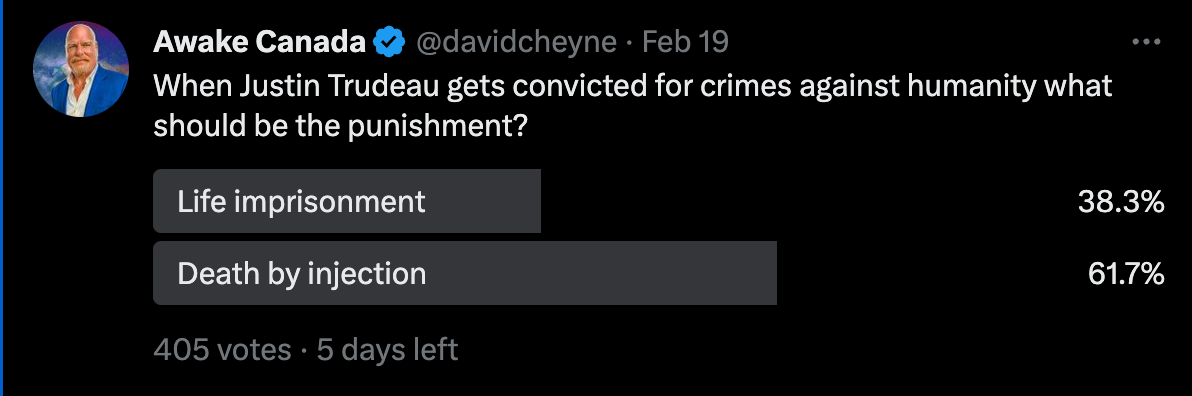
Task: Select the Life imprisonment poll label
Action: [x=301, y=201]
